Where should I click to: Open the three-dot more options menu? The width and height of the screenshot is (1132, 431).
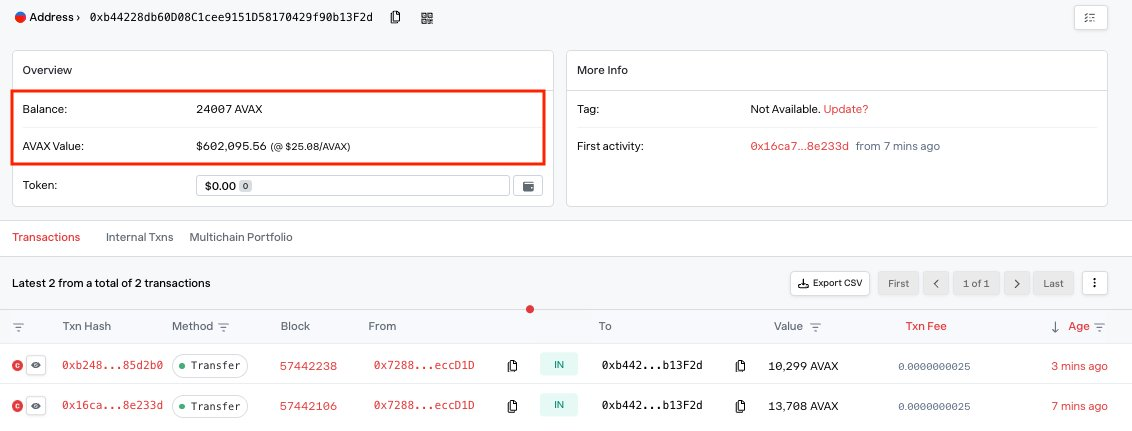[1094, 283]
